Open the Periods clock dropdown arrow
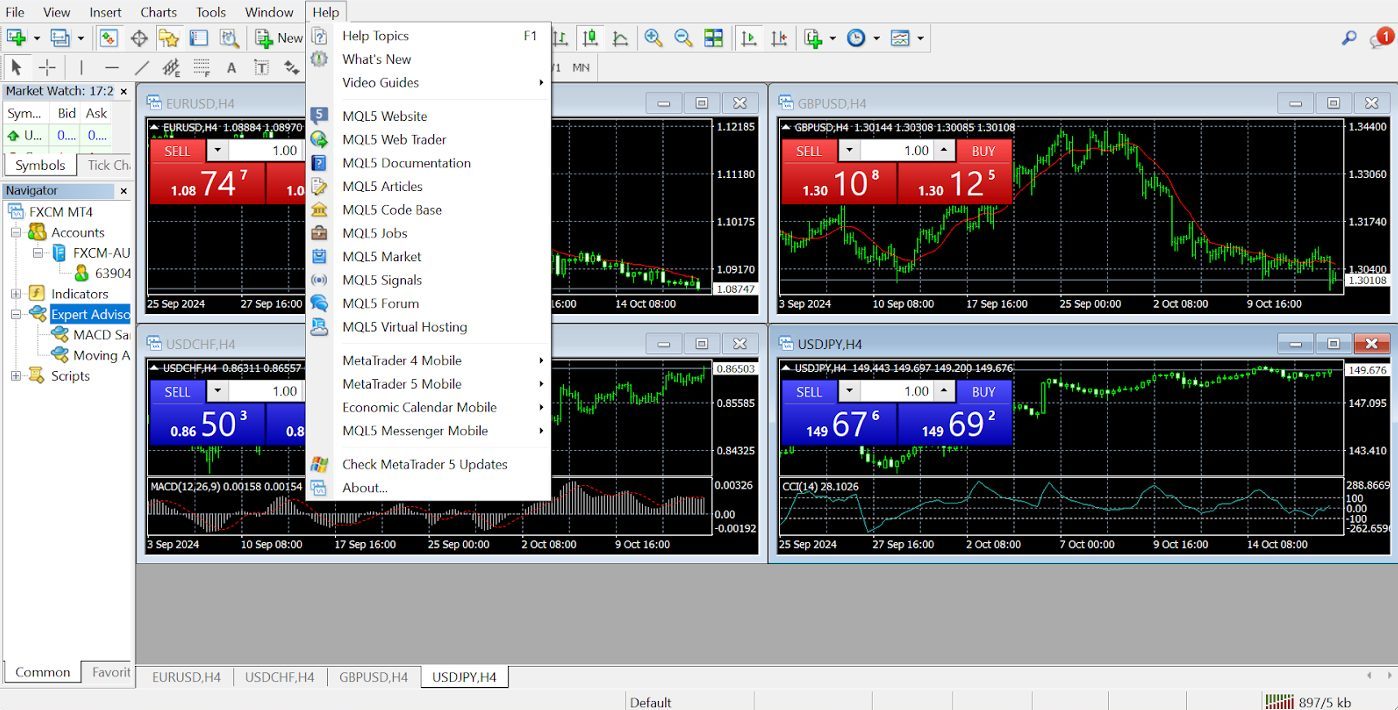The image size is (1398, 710). pyautogui.click(x=876, y=38)
